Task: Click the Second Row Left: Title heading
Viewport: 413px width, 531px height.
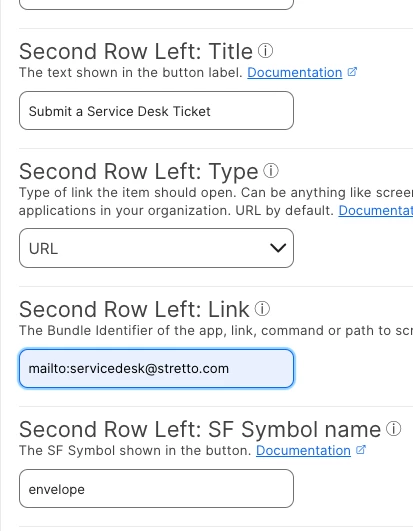Action: pos(136,51)
